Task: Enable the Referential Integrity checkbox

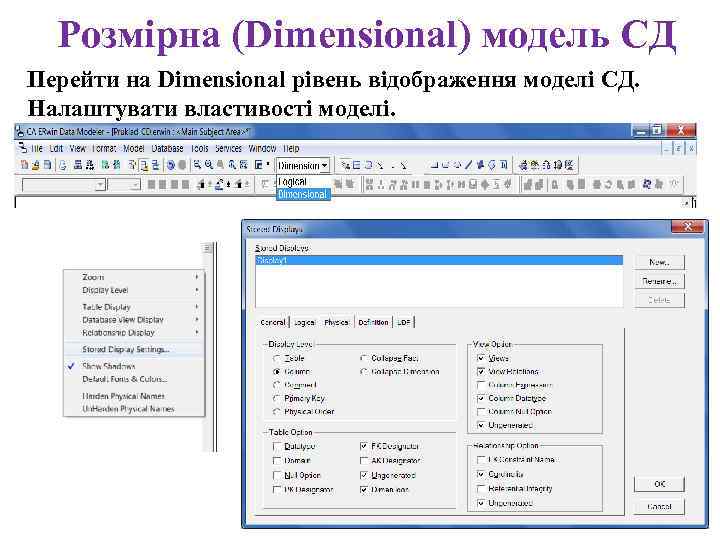Action: 481,489
